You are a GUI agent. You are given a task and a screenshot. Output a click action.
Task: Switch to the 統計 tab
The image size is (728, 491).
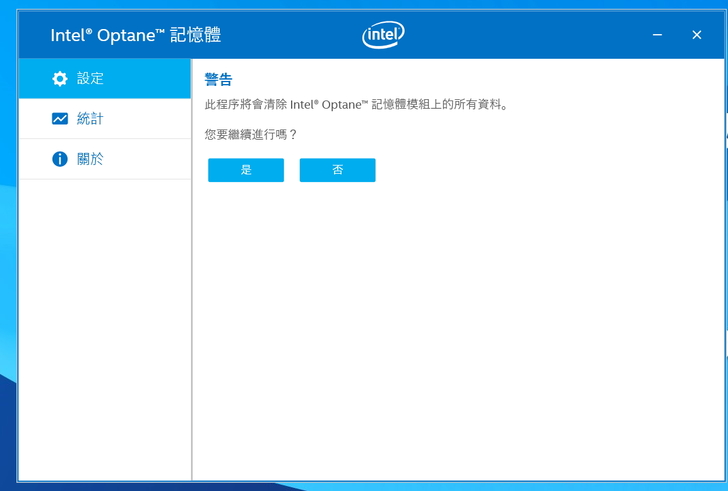[x=91, y=119]
